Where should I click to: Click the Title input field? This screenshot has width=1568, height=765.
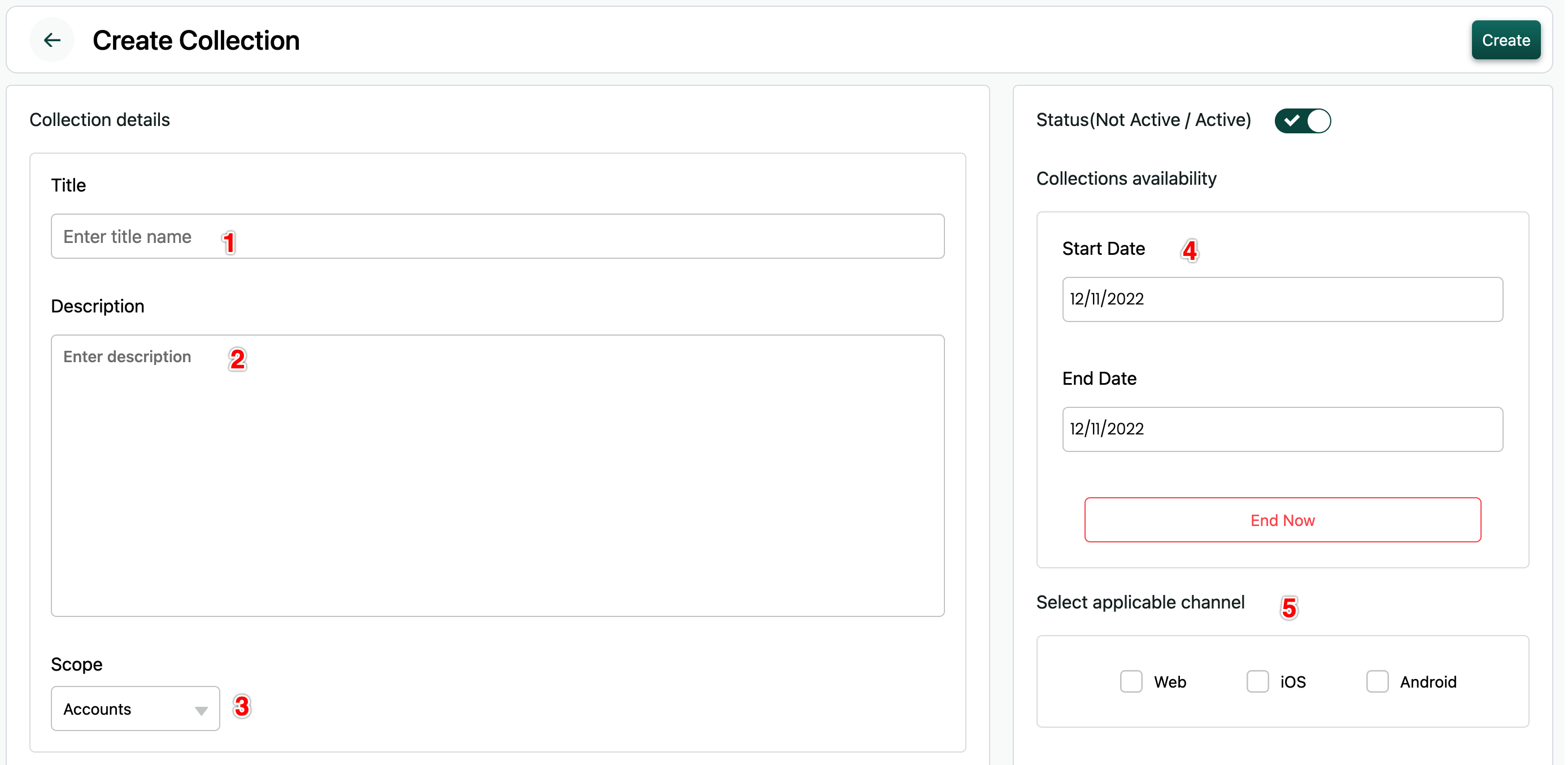click(x=497, y=236)
